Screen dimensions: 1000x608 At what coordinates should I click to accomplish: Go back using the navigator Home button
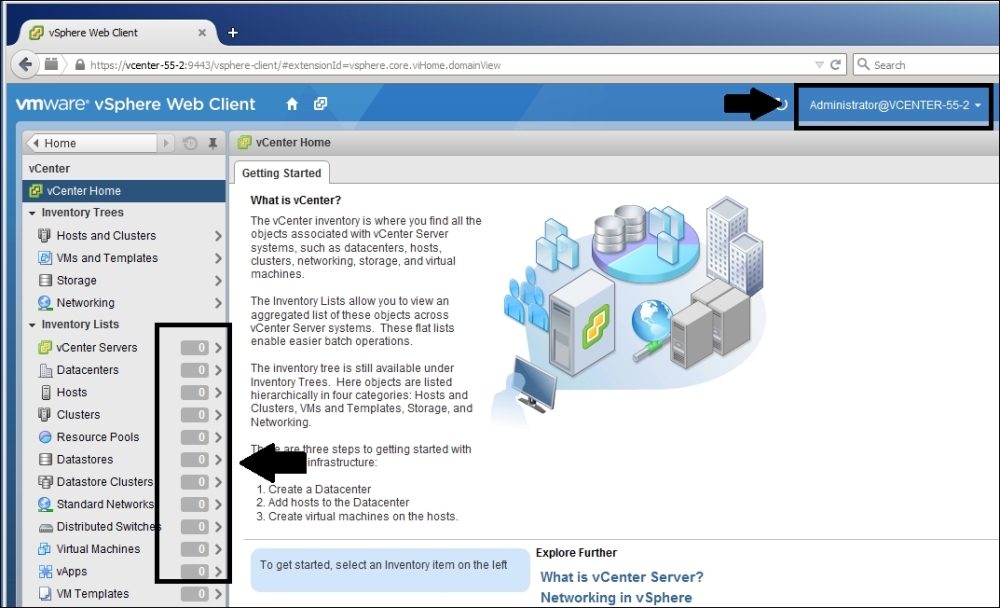point(91,143)
